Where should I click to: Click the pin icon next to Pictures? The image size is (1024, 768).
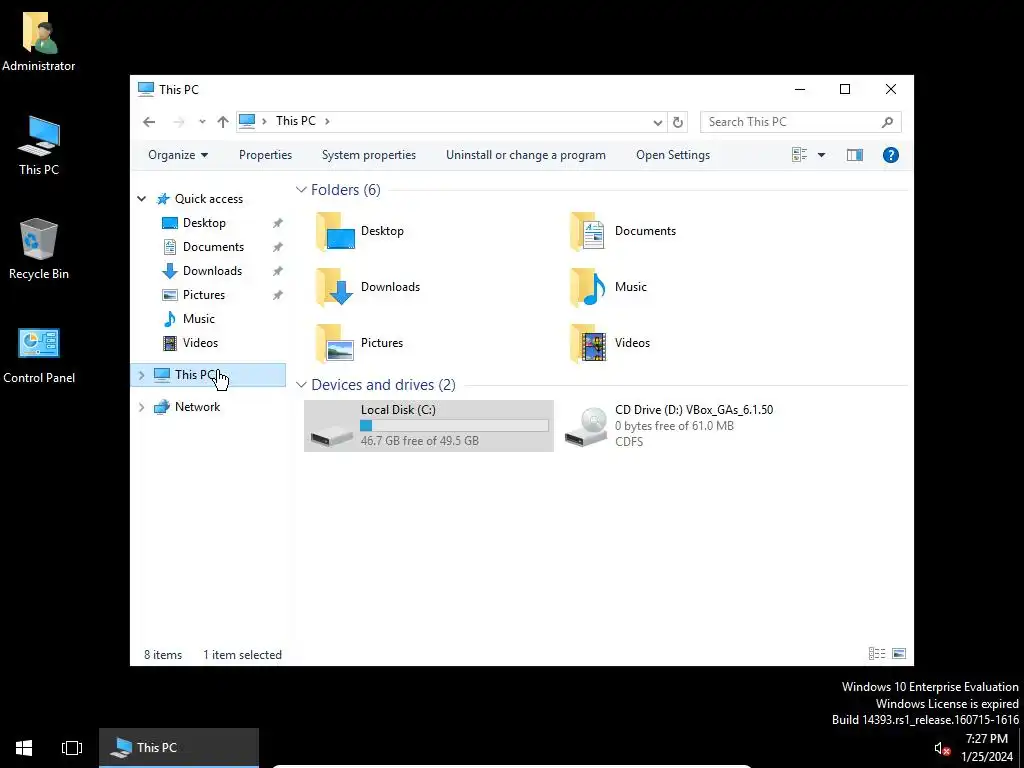click(x=278, y=295)
